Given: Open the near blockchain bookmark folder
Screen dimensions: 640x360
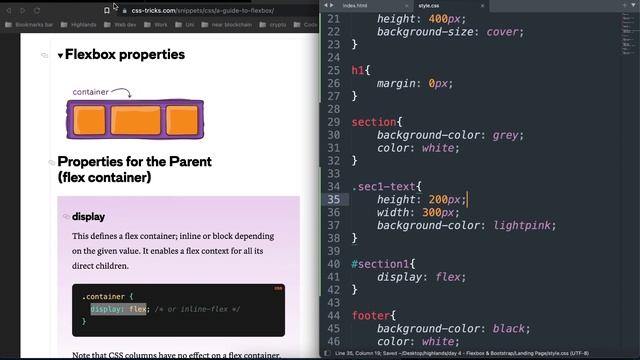Looking at the screenshot, I should (x=227, y=25).
